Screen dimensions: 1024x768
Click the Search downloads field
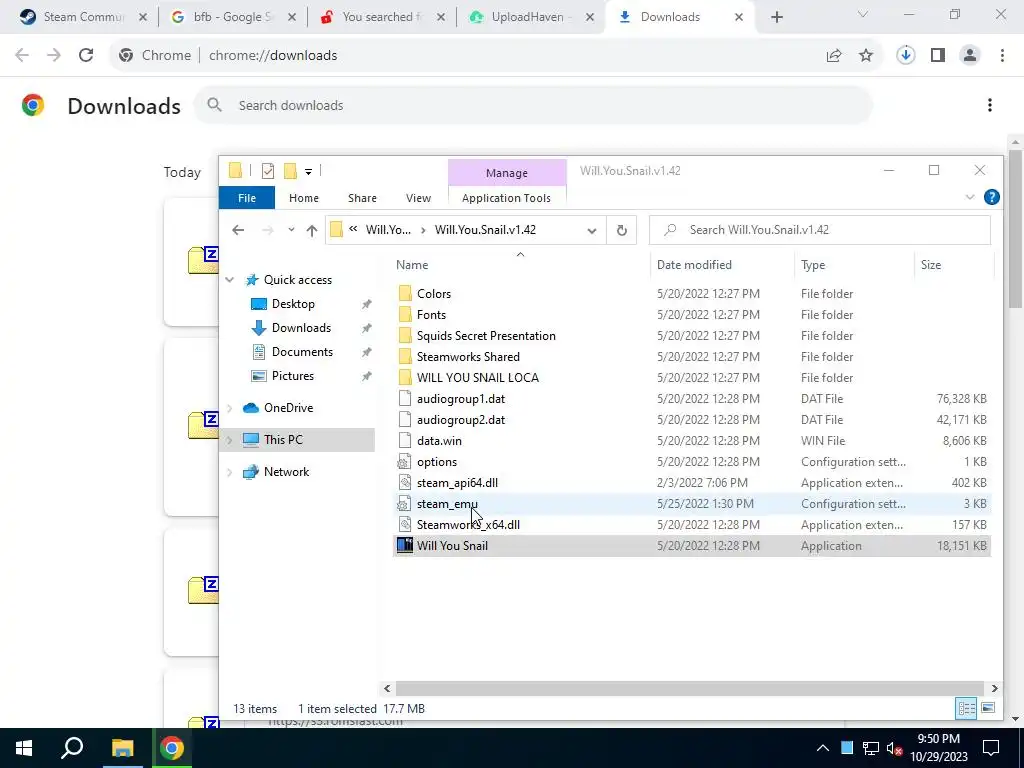coord(533,105)
